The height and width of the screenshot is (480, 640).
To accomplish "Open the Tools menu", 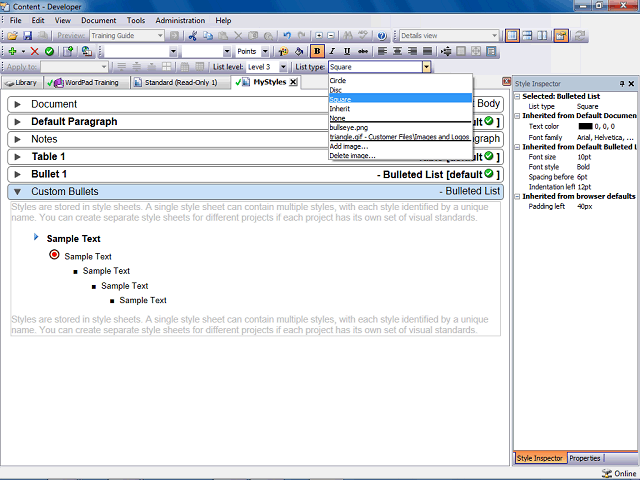I will [x=136, y=20].
